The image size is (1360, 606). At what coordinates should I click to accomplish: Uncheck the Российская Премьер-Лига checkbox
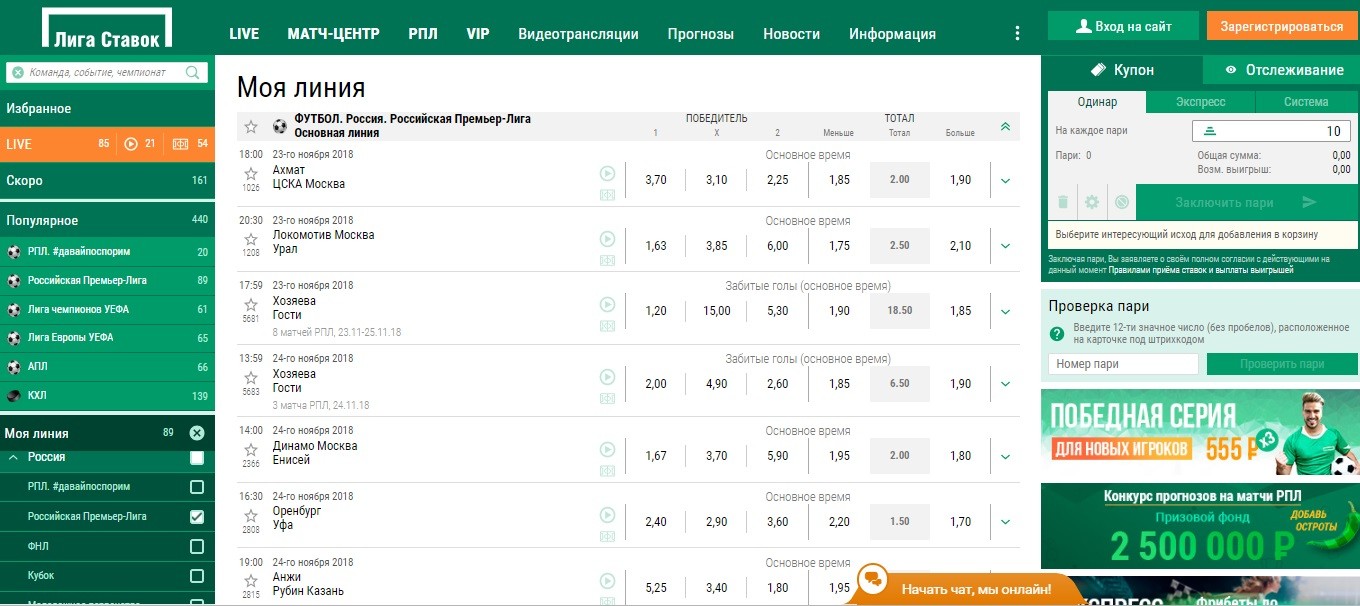197,517
